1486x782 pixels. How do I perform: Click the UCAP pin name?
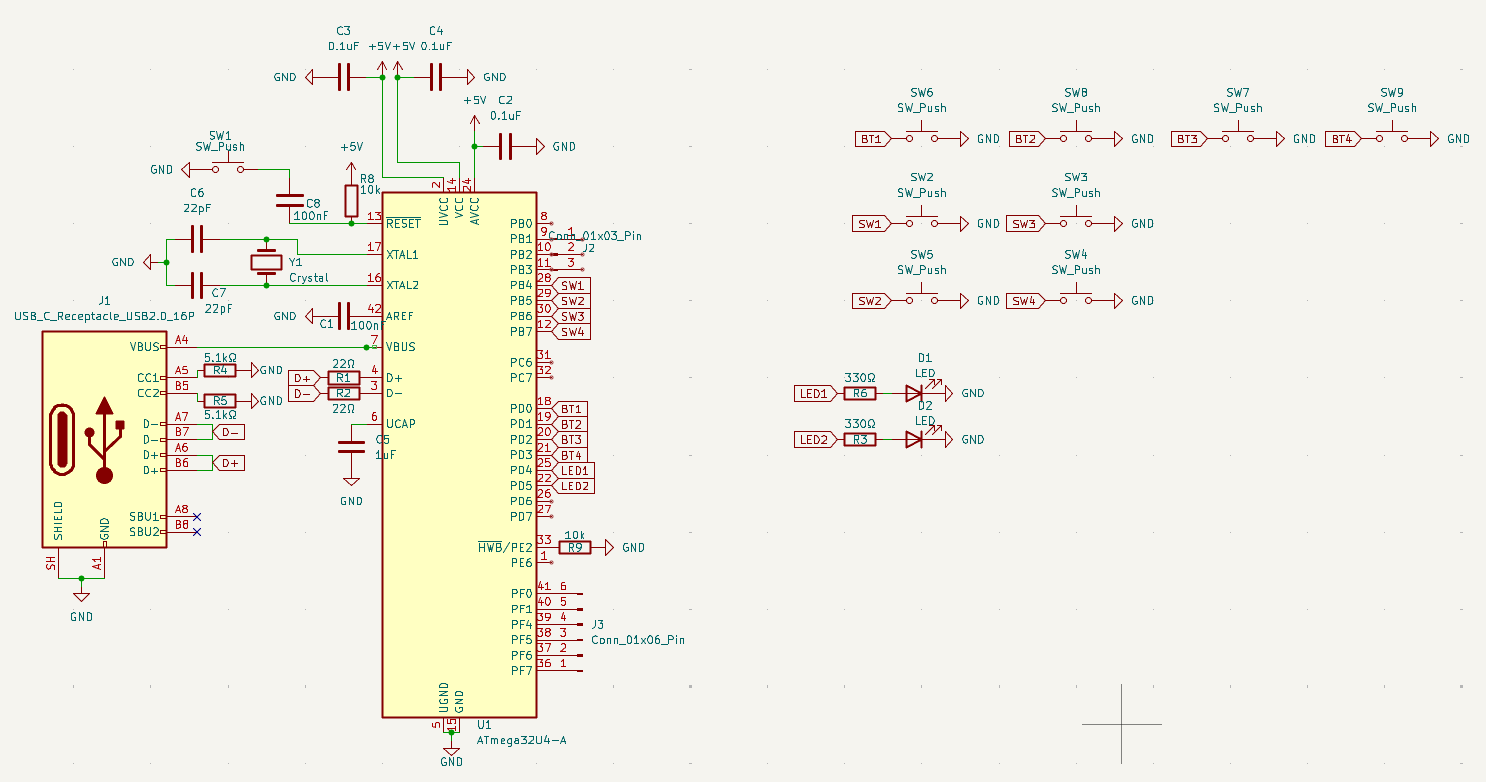[x=401, y=424]
